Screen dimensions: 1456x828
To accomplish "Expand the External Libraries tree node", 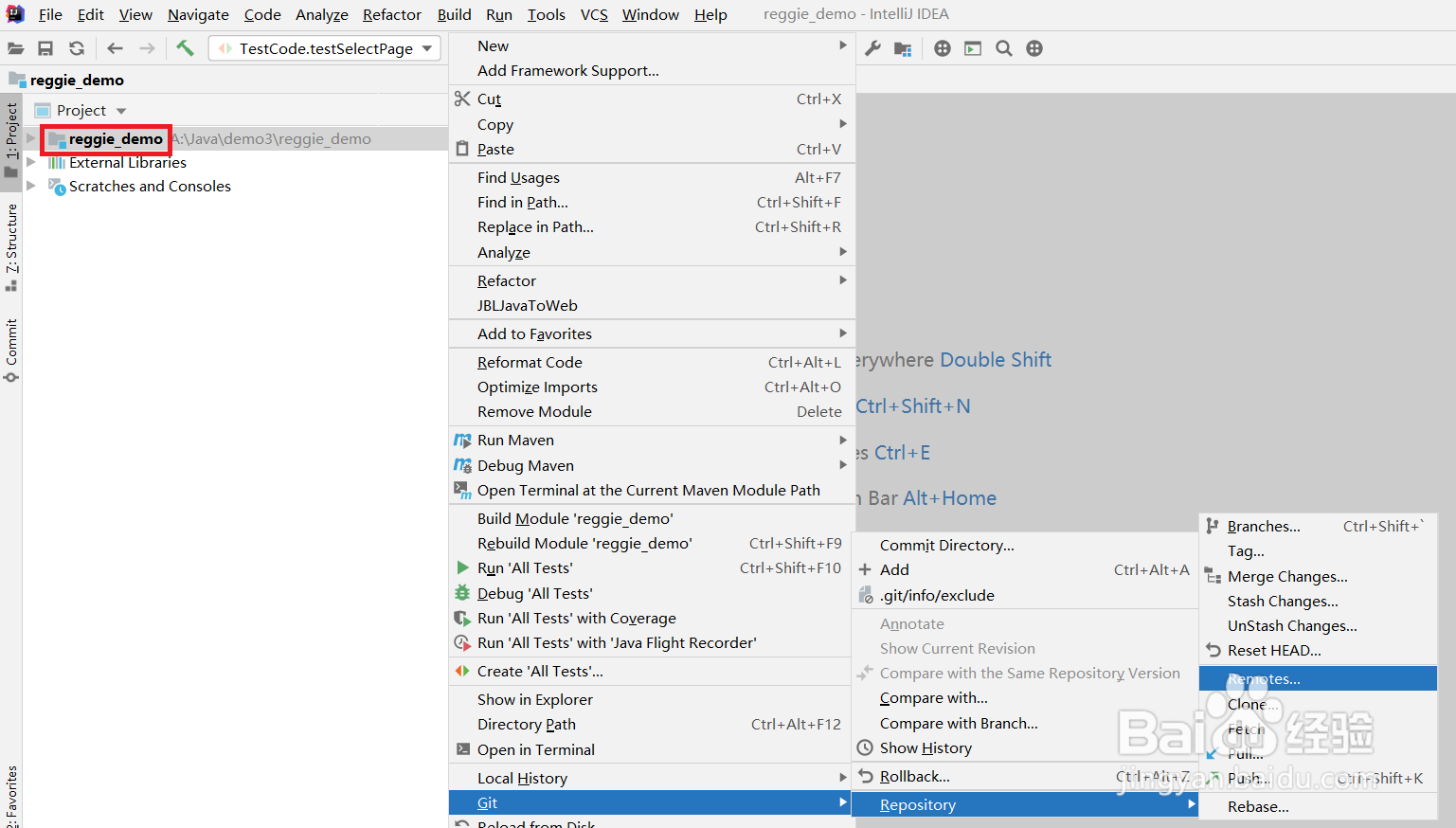I will click(31, 162).
